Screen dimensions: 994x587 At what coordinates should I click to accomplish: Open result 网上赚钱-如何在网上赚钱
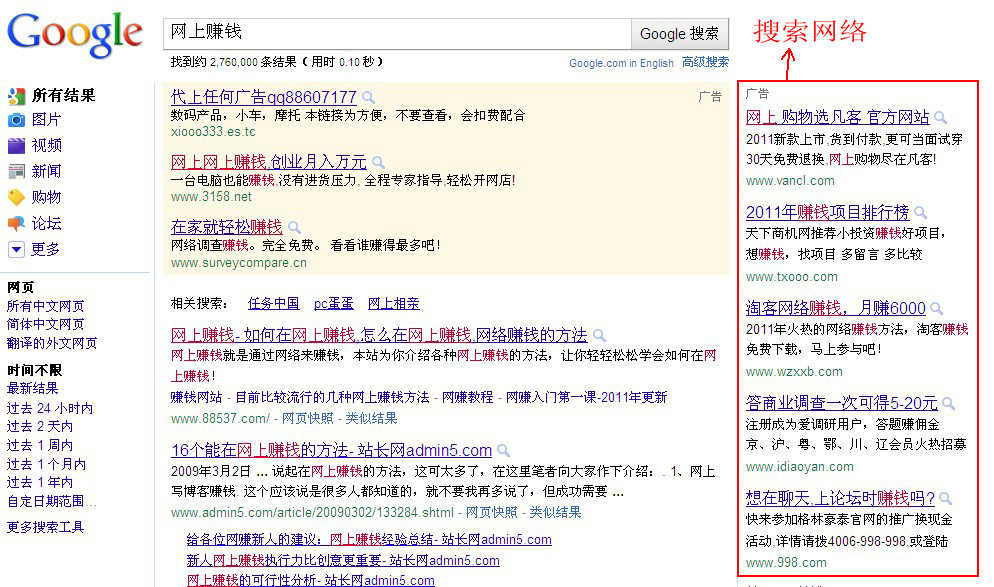(x=379, y=335)
